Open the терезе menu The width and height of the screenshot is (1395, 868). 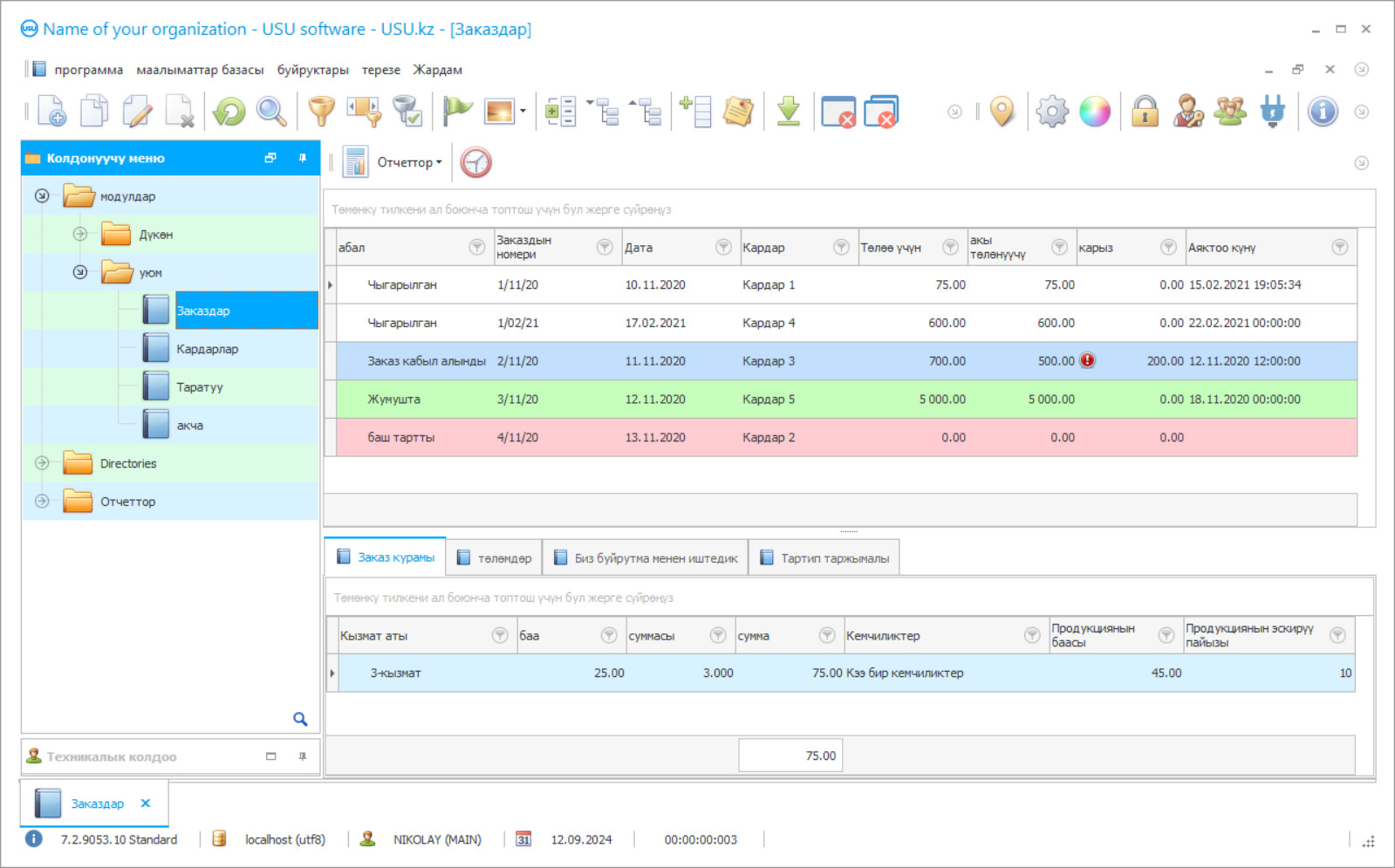tap(381, 70)
